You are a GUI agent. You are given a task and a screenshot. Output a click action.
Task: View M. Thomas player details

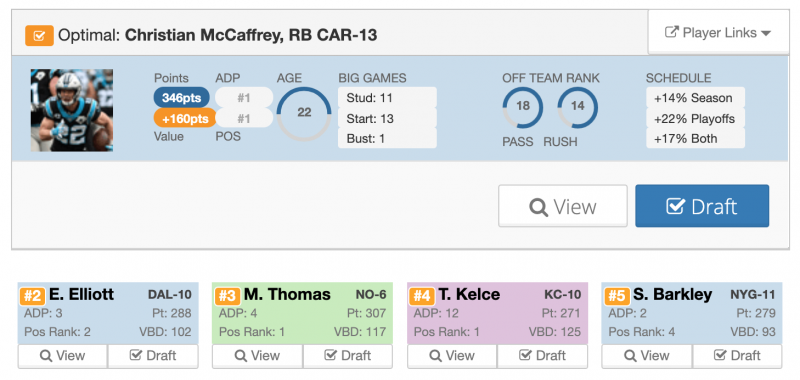pyautogui.click(x=258, y=356)
